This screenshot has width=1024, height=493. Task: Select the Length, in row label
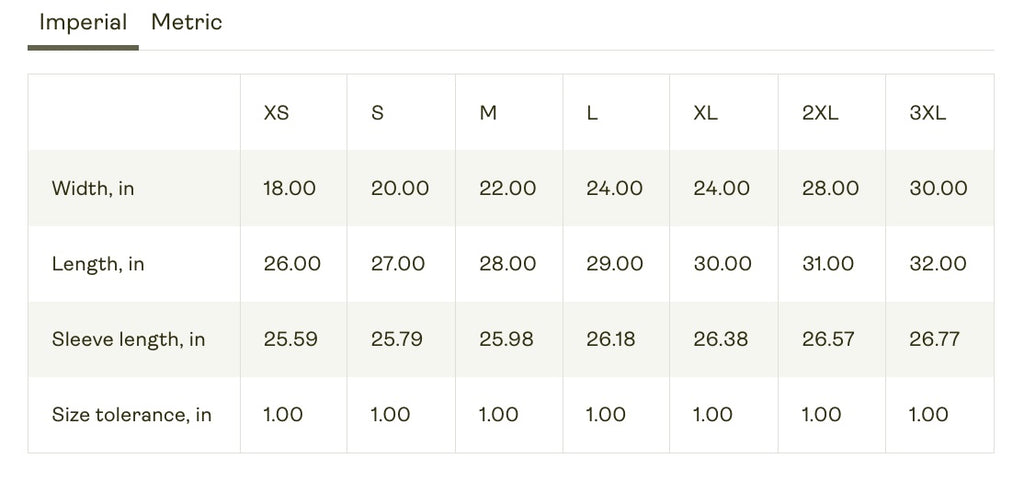click(x=98, y=264)
